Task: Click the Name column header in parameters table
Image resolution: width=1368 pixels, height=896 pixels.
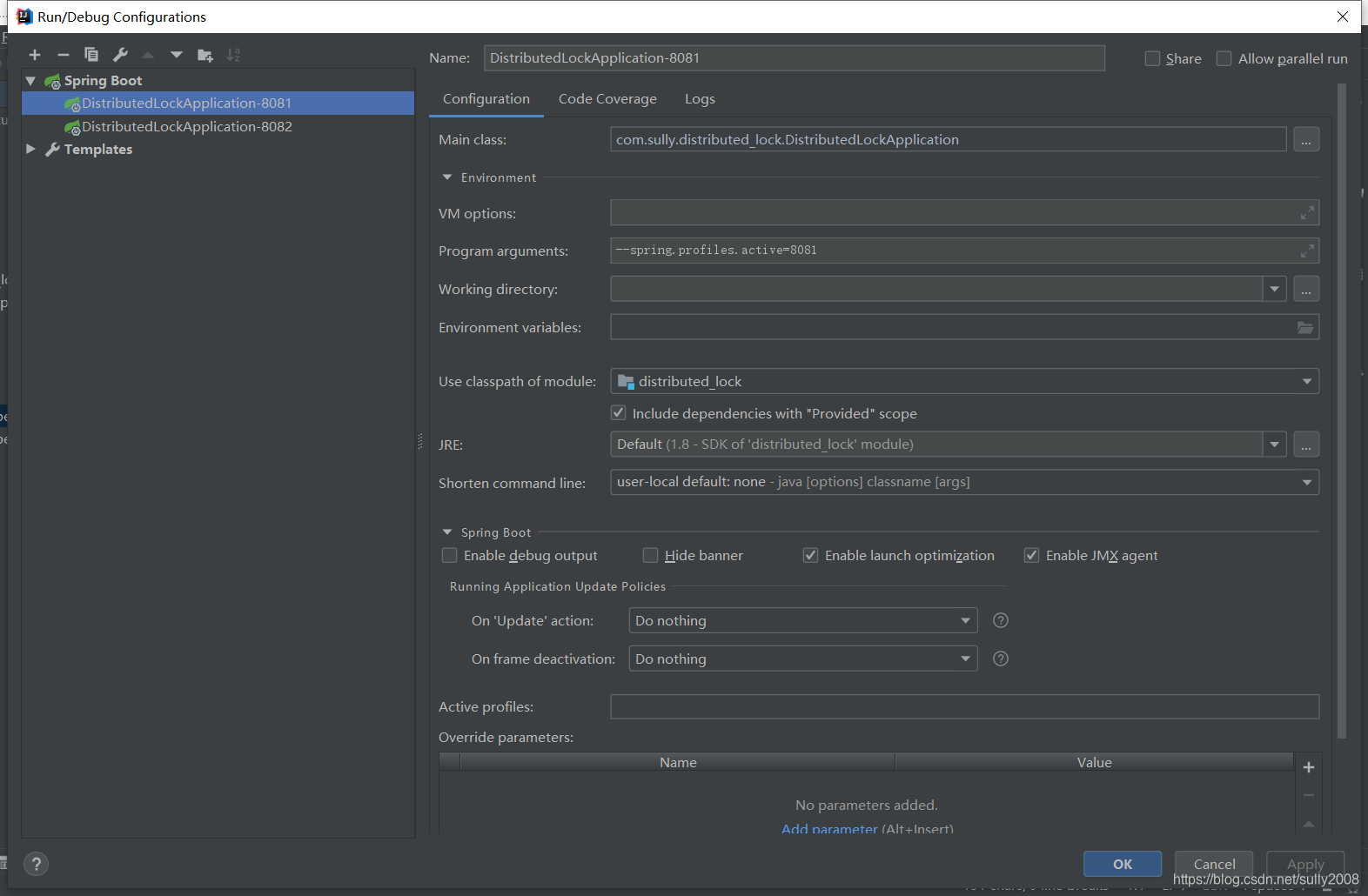Action: coord(678,762)
